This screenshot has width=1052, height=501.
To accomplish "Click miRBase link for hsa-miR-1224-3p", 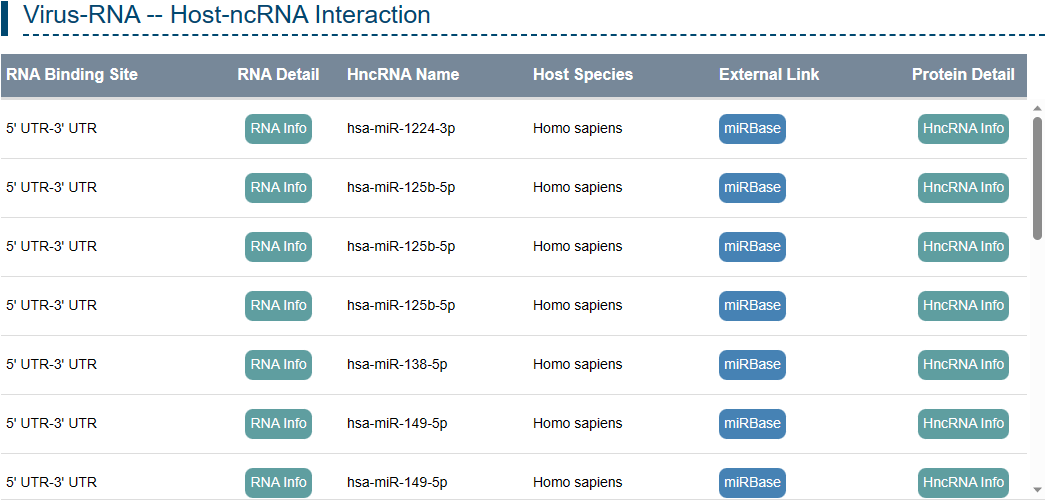I will point(752,129).
